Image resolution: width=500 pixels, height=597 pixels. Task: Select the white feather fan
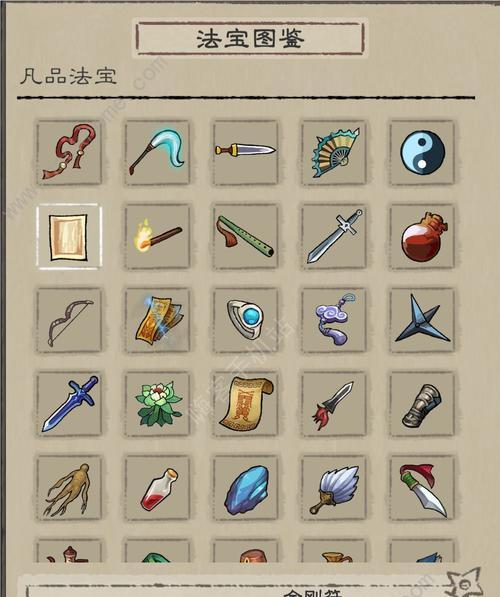[334, 488]
